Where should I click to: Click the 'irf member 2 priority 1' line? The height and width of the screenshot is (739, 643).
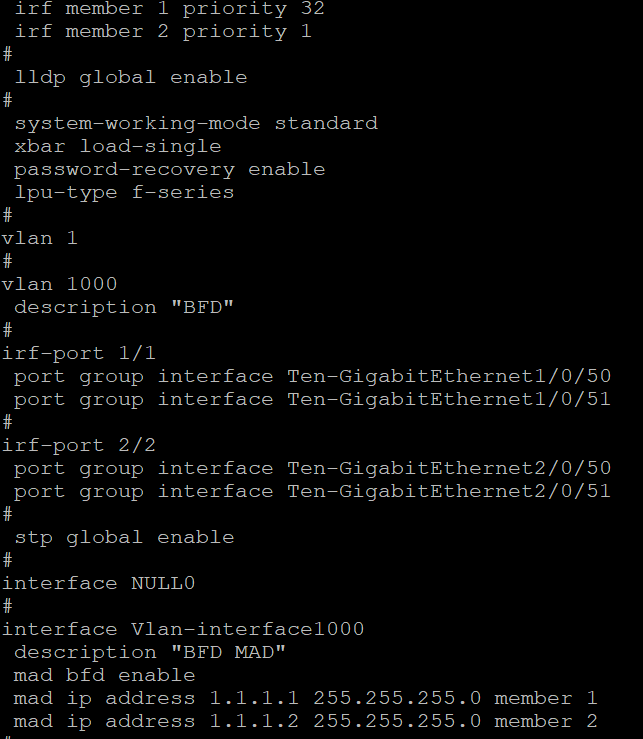click(162, 31)
